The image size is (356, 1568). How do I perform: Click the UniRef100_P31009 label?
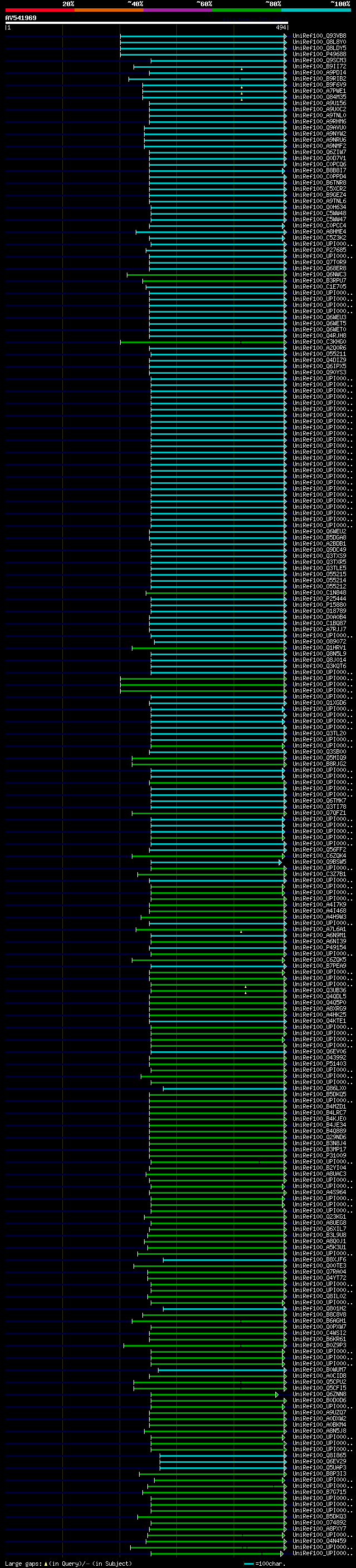click(x=319, y=1155)
